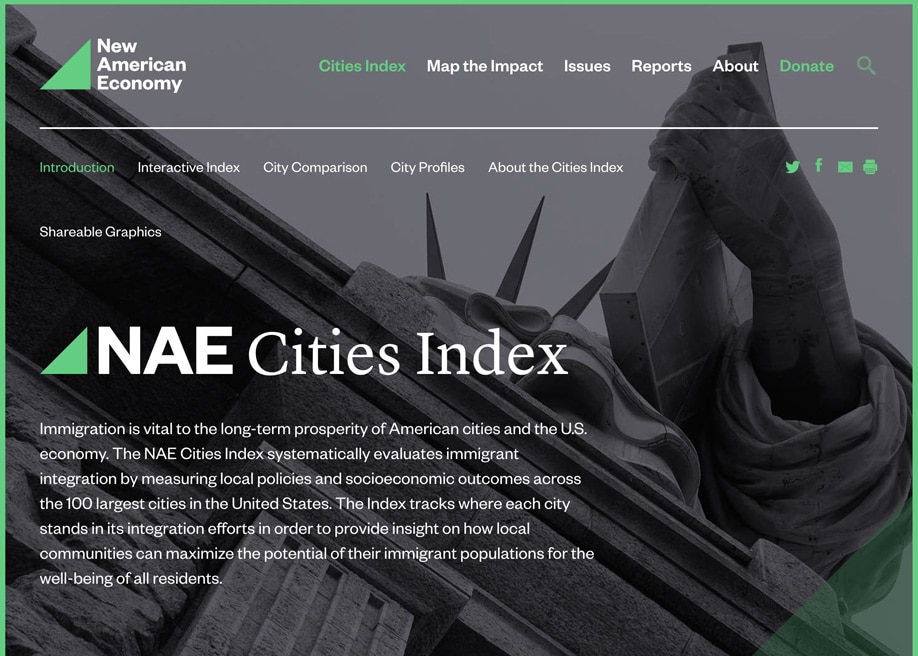Open the Reports menu item

pyautogui.click(x=661, y=67)
